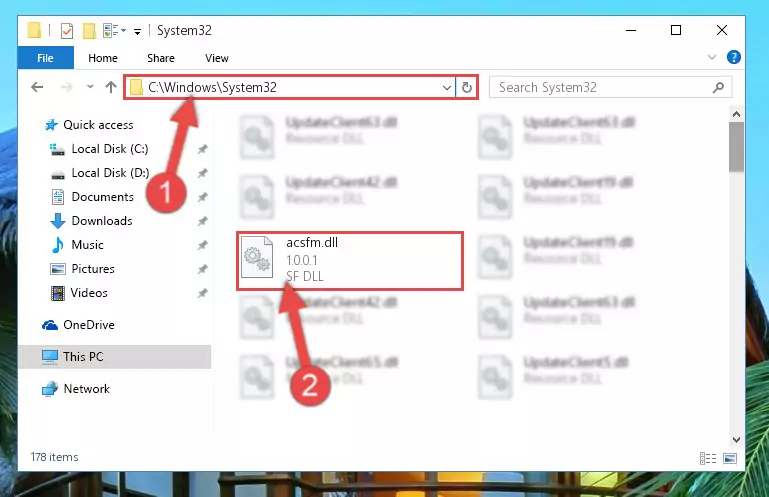
Task: Switch to large icons view in status bar
Action: pyautogui.click(x=730, y=459)
